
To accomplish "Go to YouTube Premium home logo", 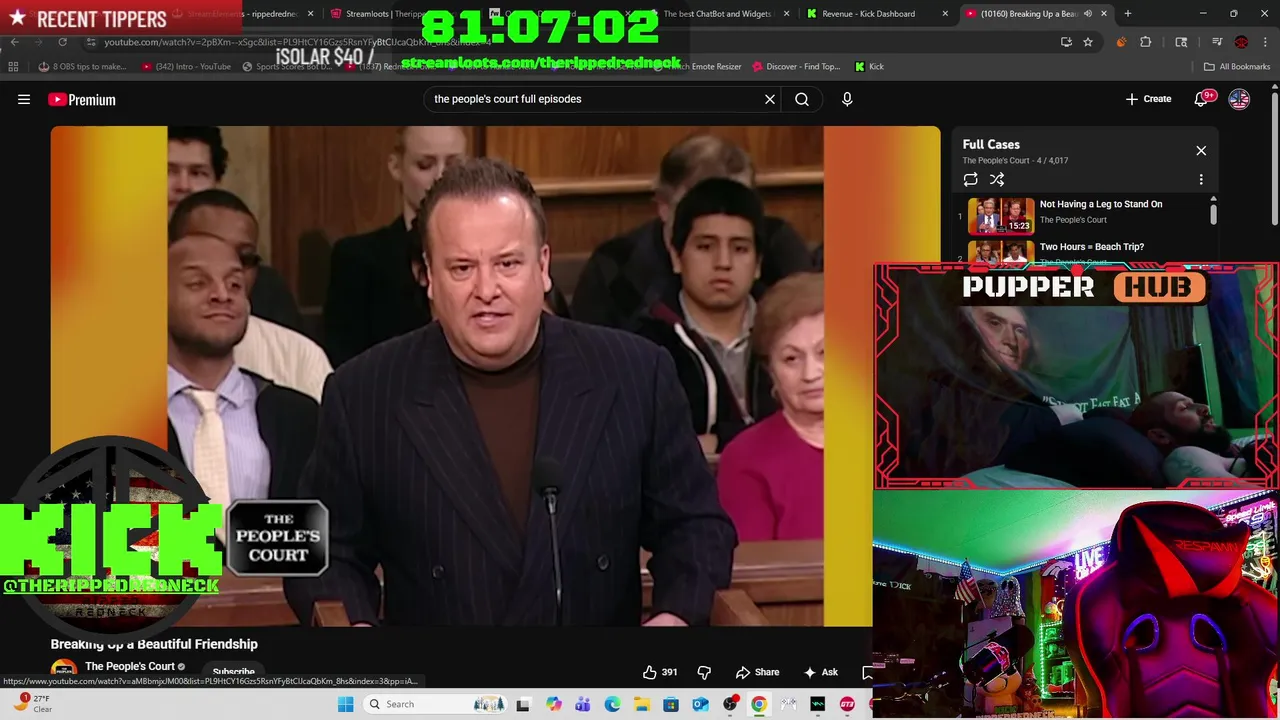I will [82, 99].
